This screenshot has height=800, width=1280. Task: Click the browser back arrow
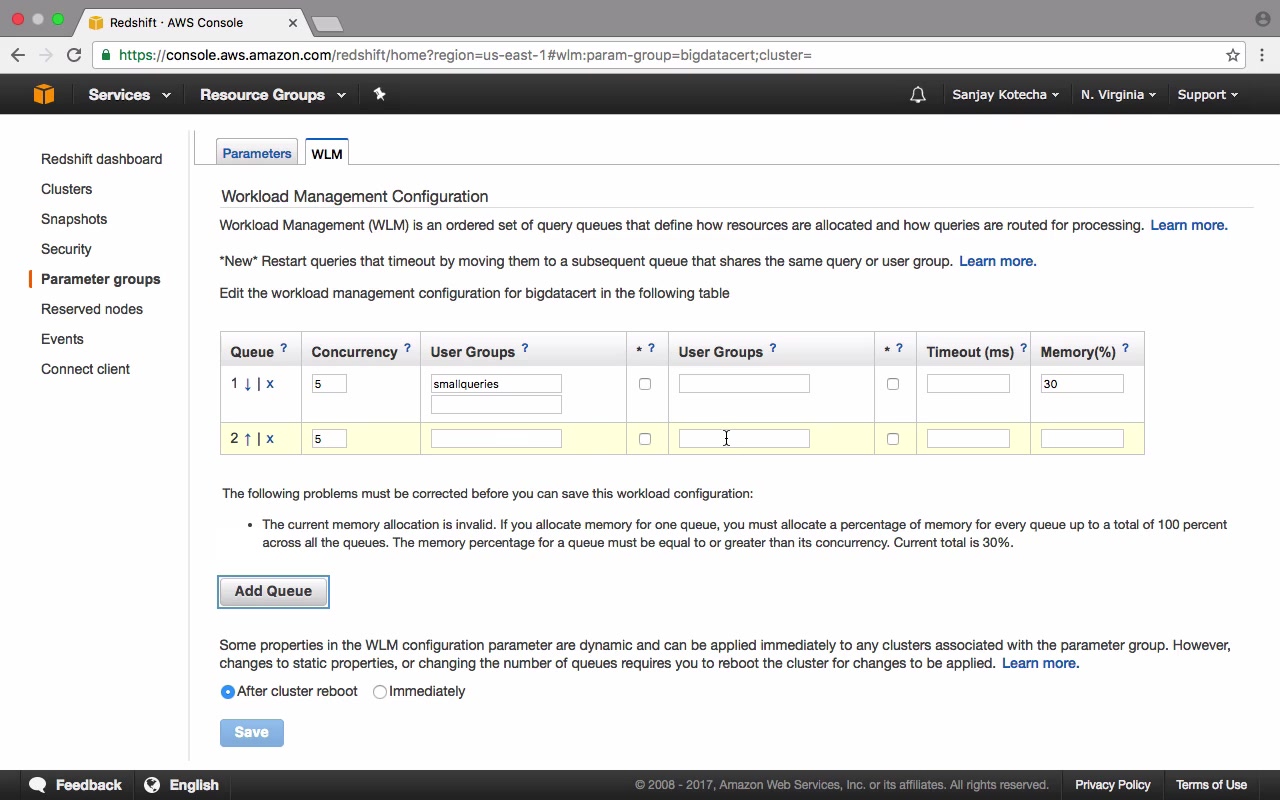(x=18, y=55)
